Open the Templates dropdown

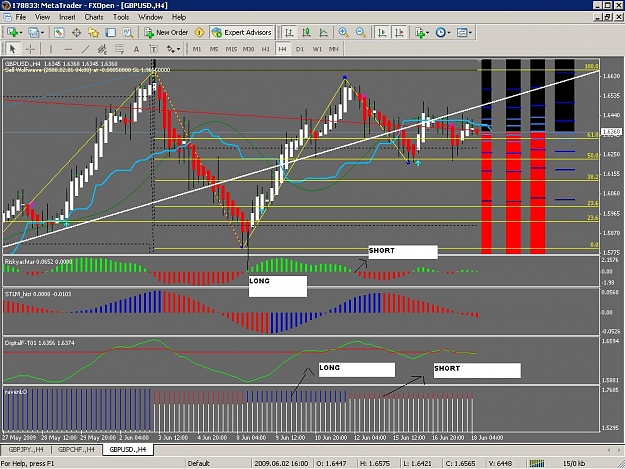pos(464,33)
